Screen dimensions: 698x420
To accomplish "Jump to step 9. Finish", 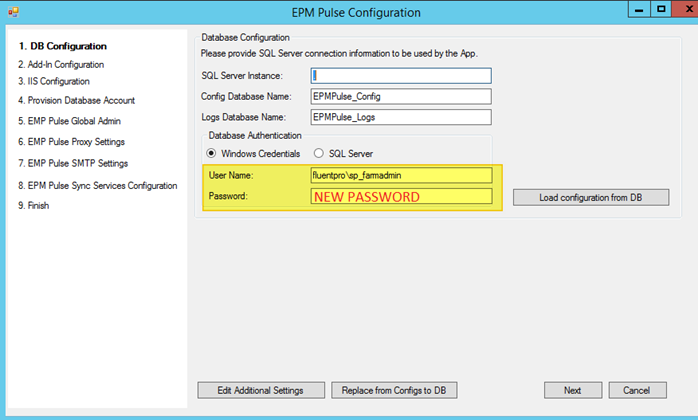I will click(33, 205).
